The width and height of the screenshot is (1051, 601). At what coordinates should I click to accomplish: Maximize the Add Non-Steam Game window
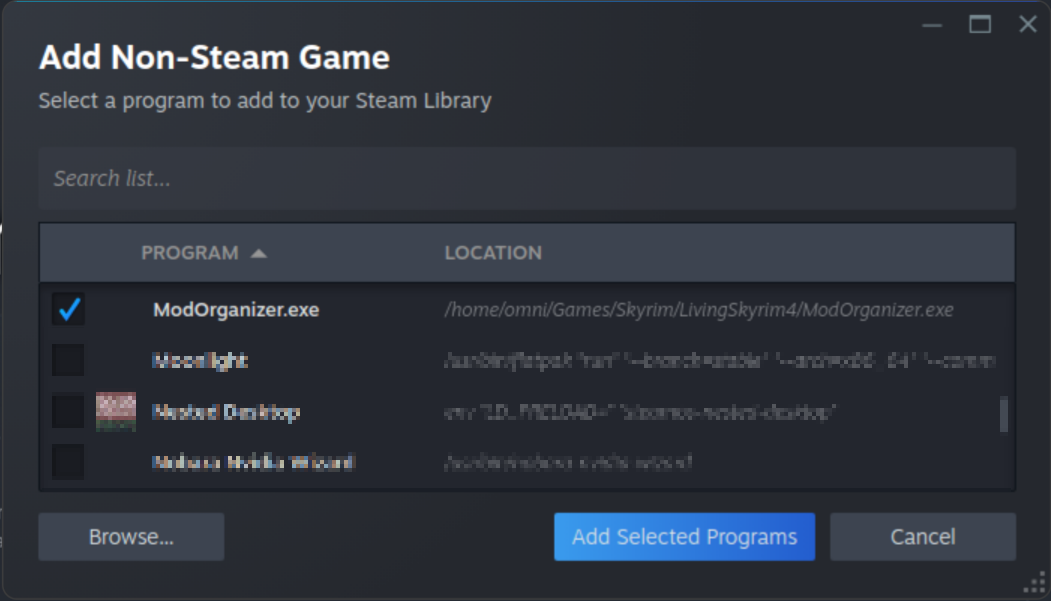[x=980, y=25]
